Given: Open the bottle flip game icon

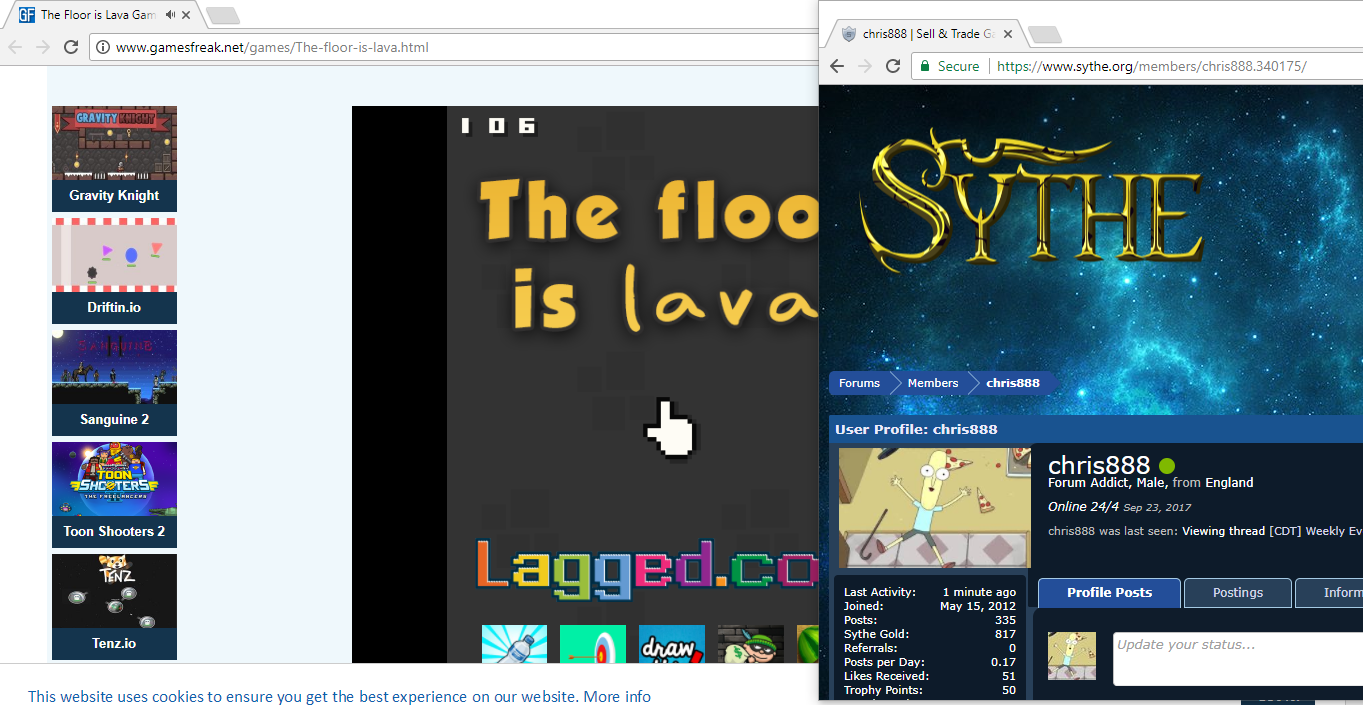Looking at the screenshot, I should pyautogui.click(x=514, y=645).
